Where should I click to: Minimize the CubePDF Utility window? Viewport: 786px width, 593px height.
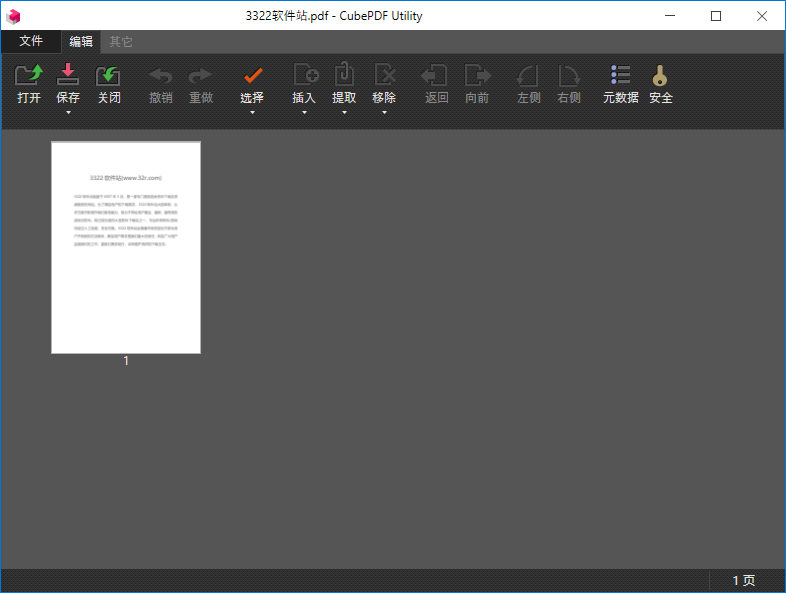(x=670, y=16)
